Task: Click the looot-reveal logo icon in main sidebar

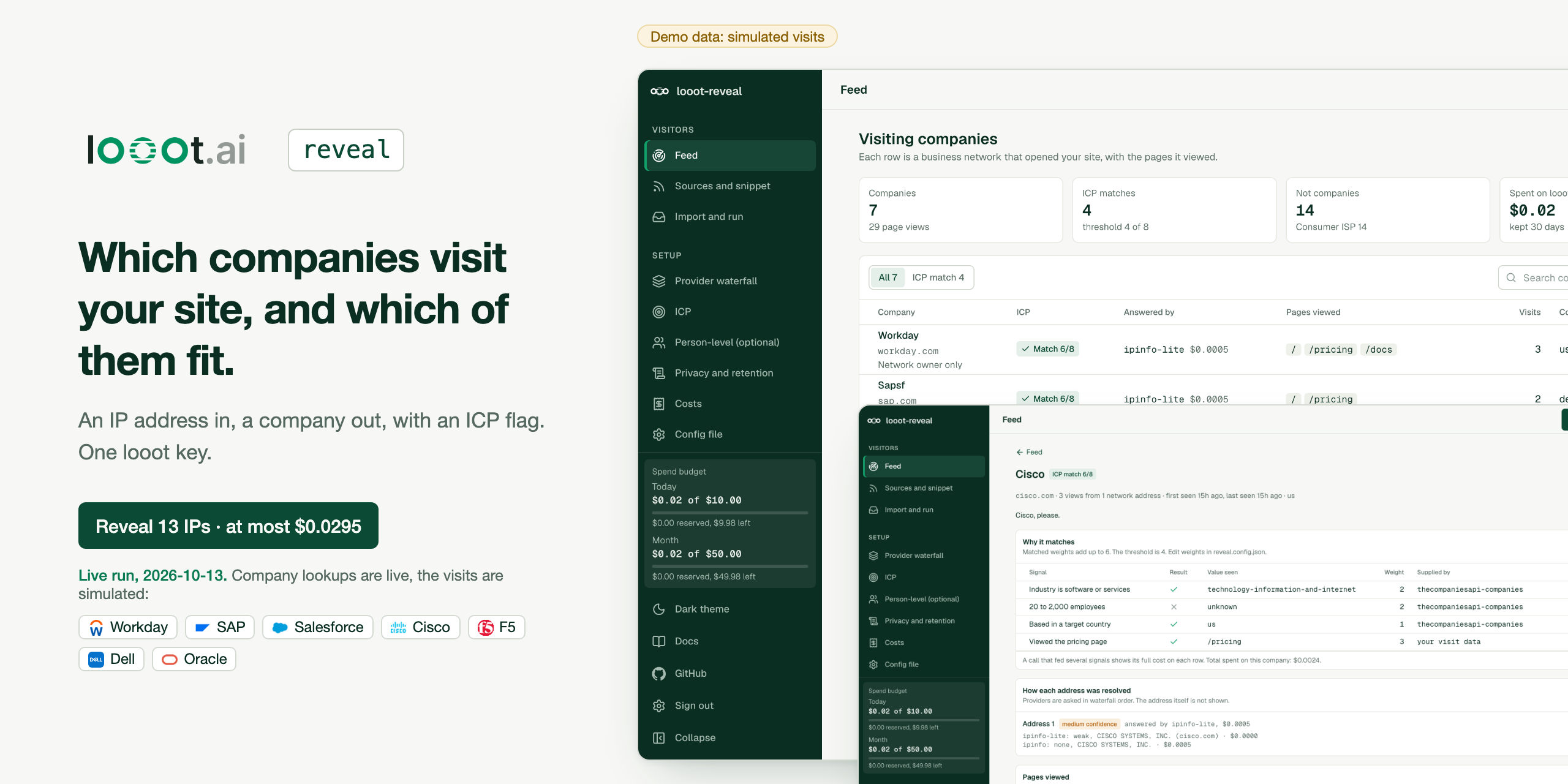Action: click(659, 91)
